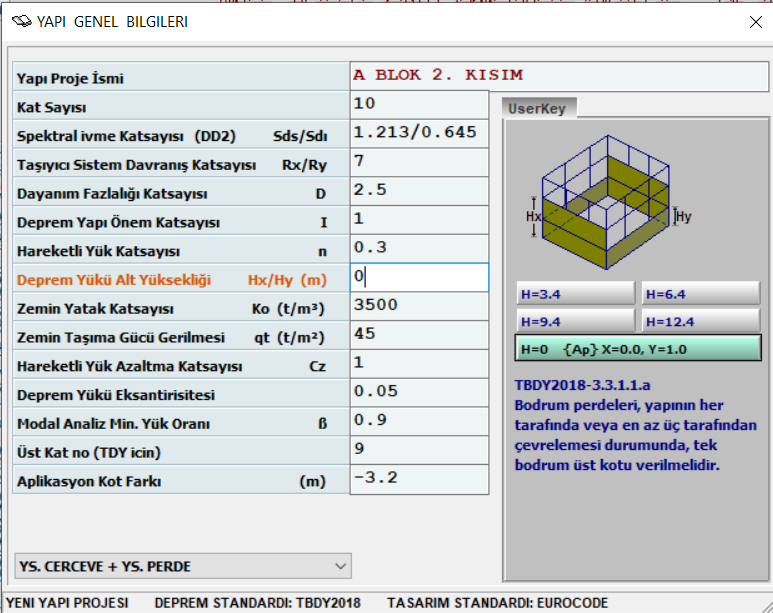
Task: Edit Modal Analiz Min. Yük Oranı field
Action: pyautogui.click(x=419, y=421)
